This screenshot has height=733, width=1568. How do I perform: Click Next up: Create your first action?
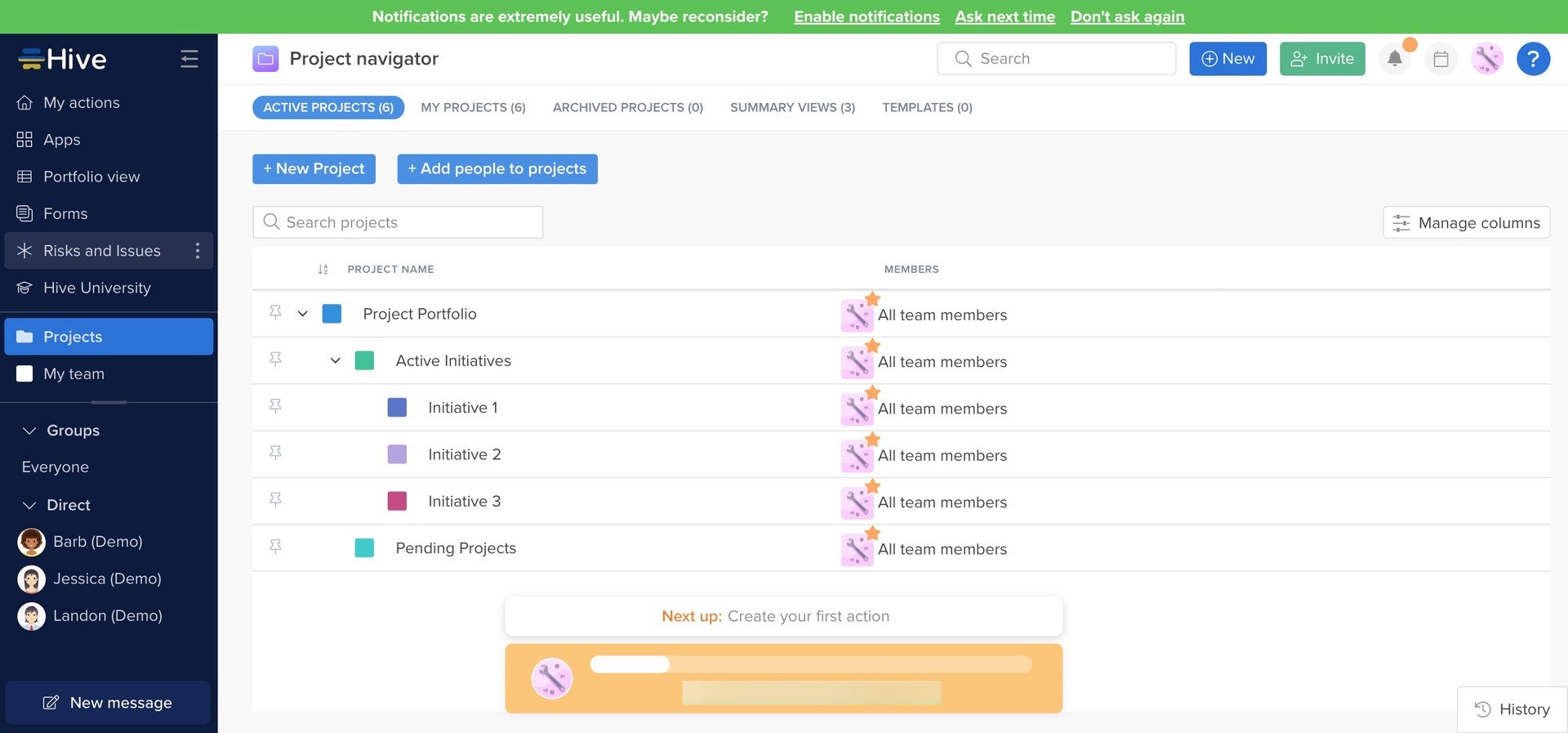click(784, 616)
